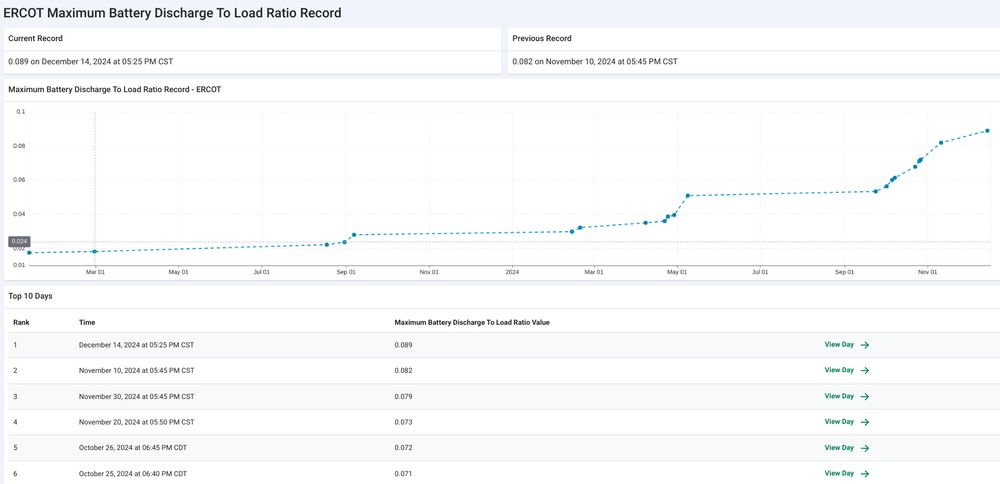The height and width of the screenshot is (484, 1000).
Task: Click the 'Current Record' card heading
Action: tap(36, 38)
